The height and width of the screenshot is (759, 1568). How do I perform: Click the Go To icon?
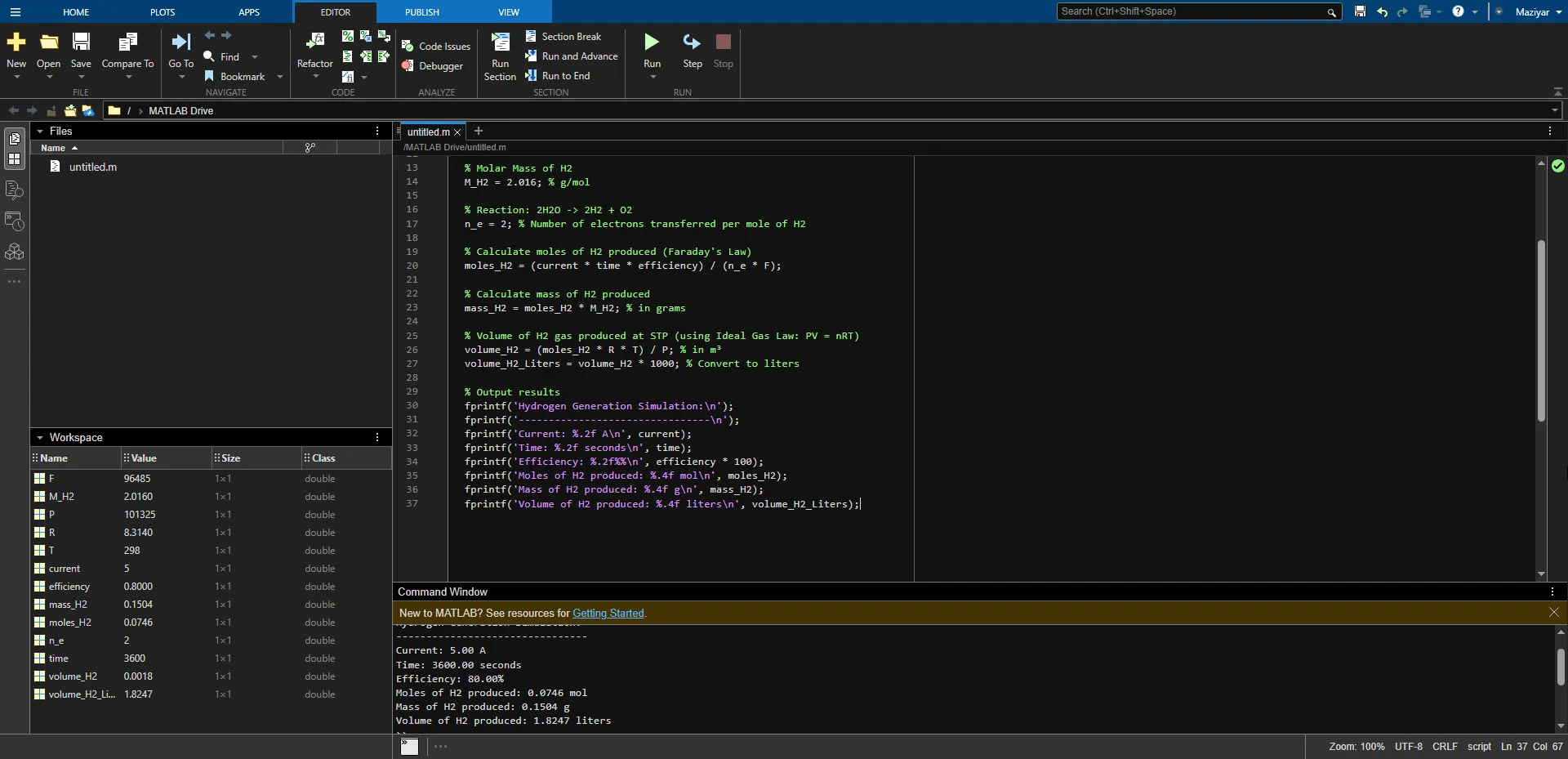coord(180,42)
